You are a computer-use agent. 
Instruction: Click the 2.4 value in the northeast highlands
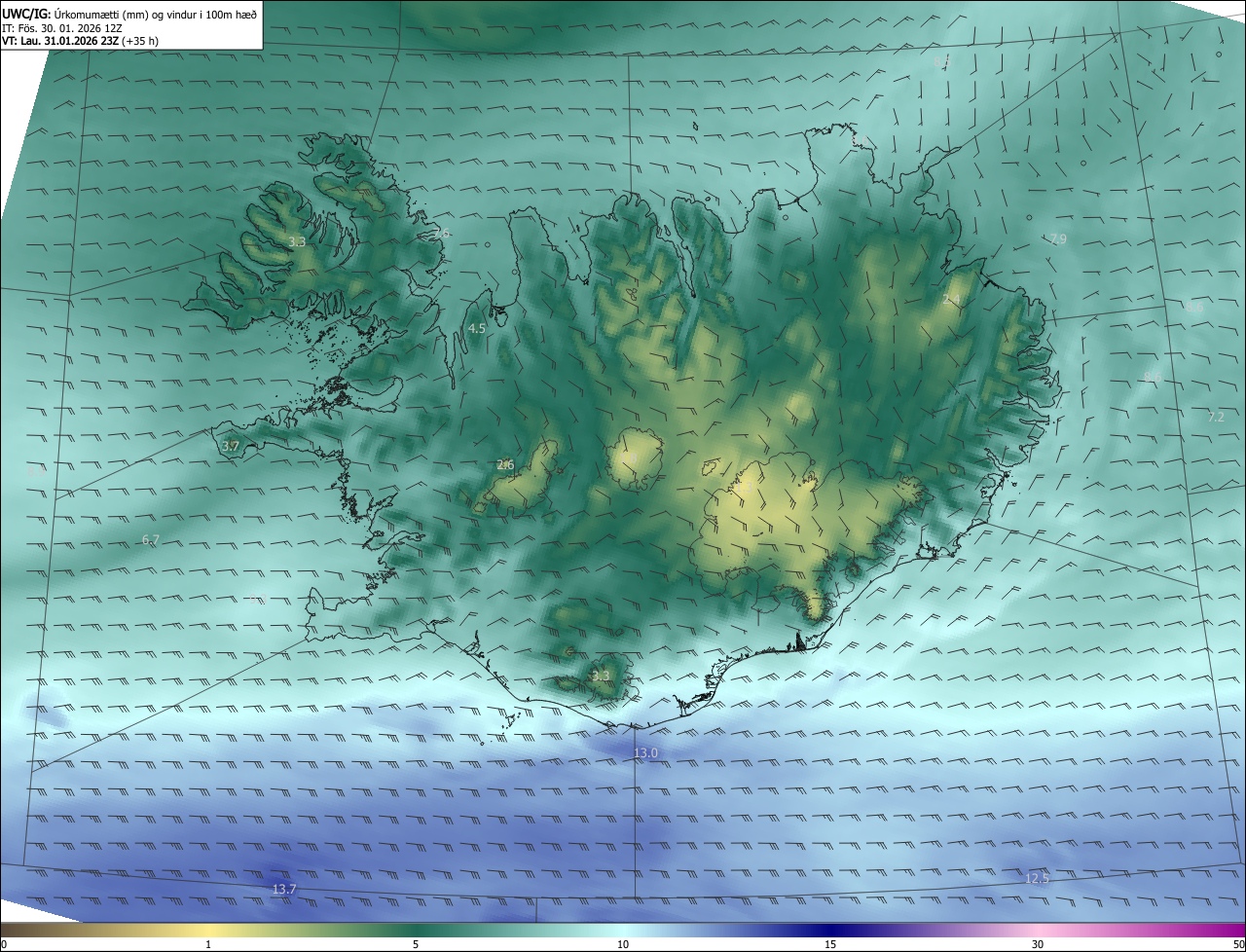[951, 300]
